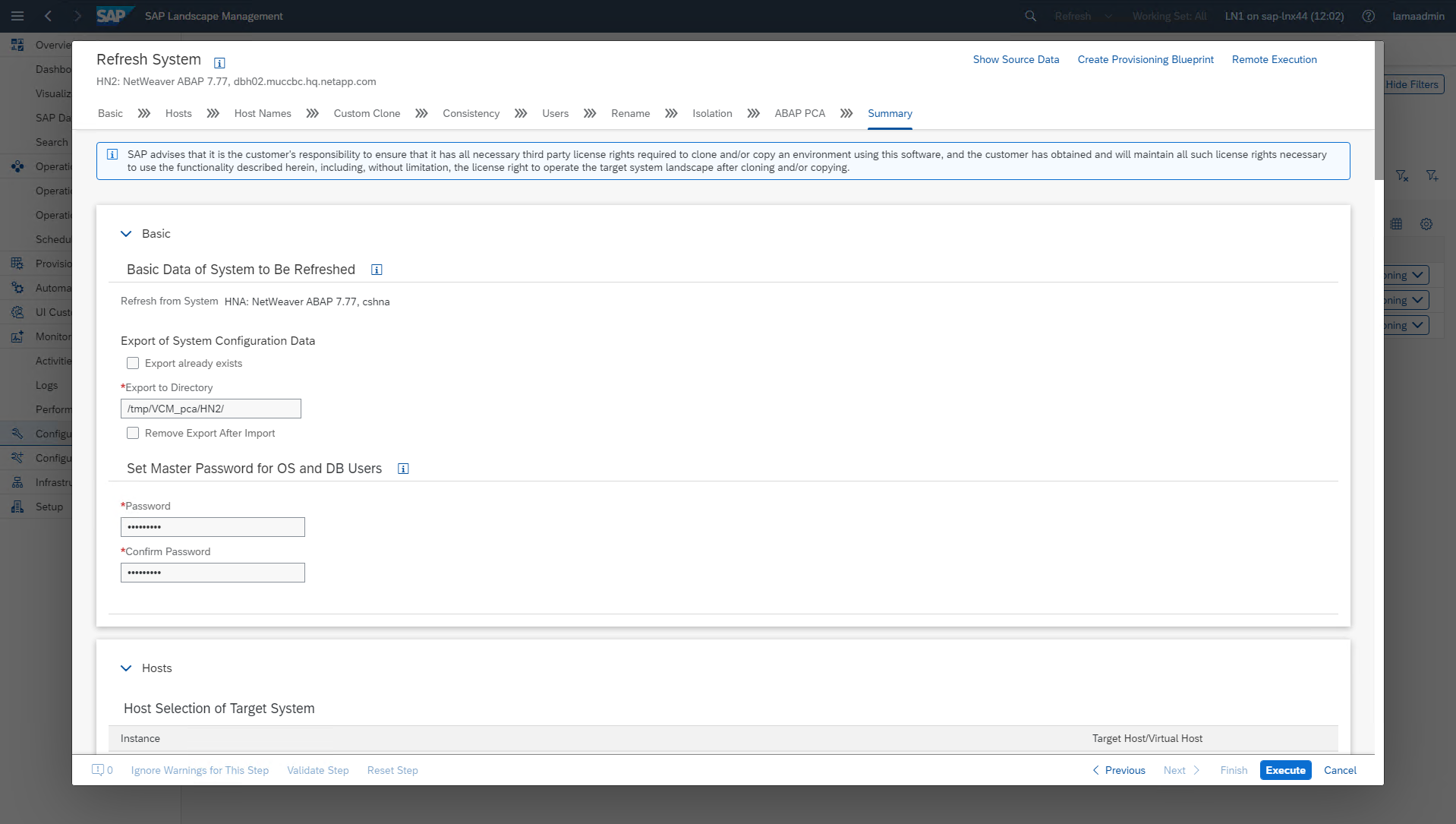The height and width of the screenshot is (824, 1456).
Task: Switch to the Hosts wizard step
Action: coord(178,113)
